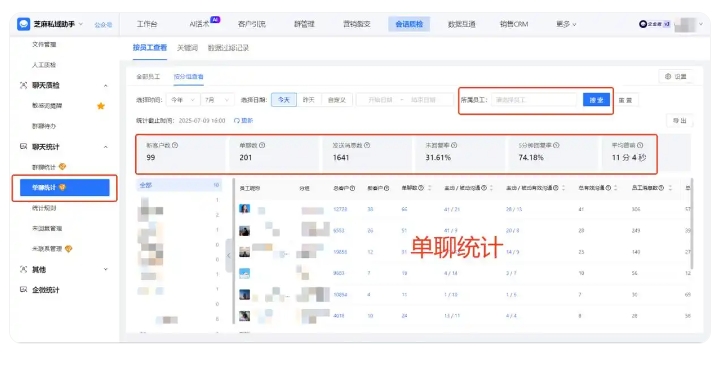This screenshot has width=724, height=365.
Task: Switch to the 按分组查看 sub-tab
Action: click(188, 76)
